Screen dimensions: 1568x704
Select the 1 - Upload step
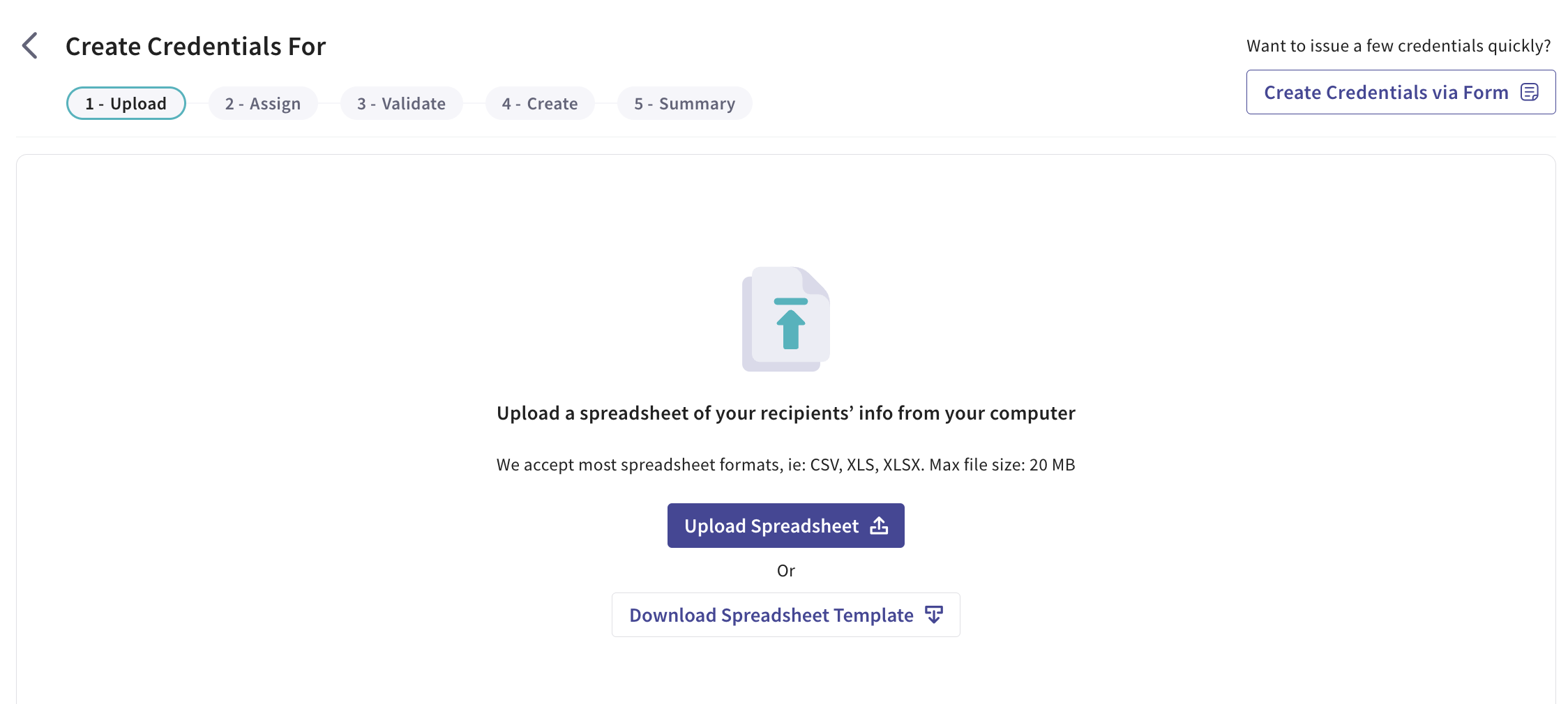pyautogui.click(x=126, y=102)
